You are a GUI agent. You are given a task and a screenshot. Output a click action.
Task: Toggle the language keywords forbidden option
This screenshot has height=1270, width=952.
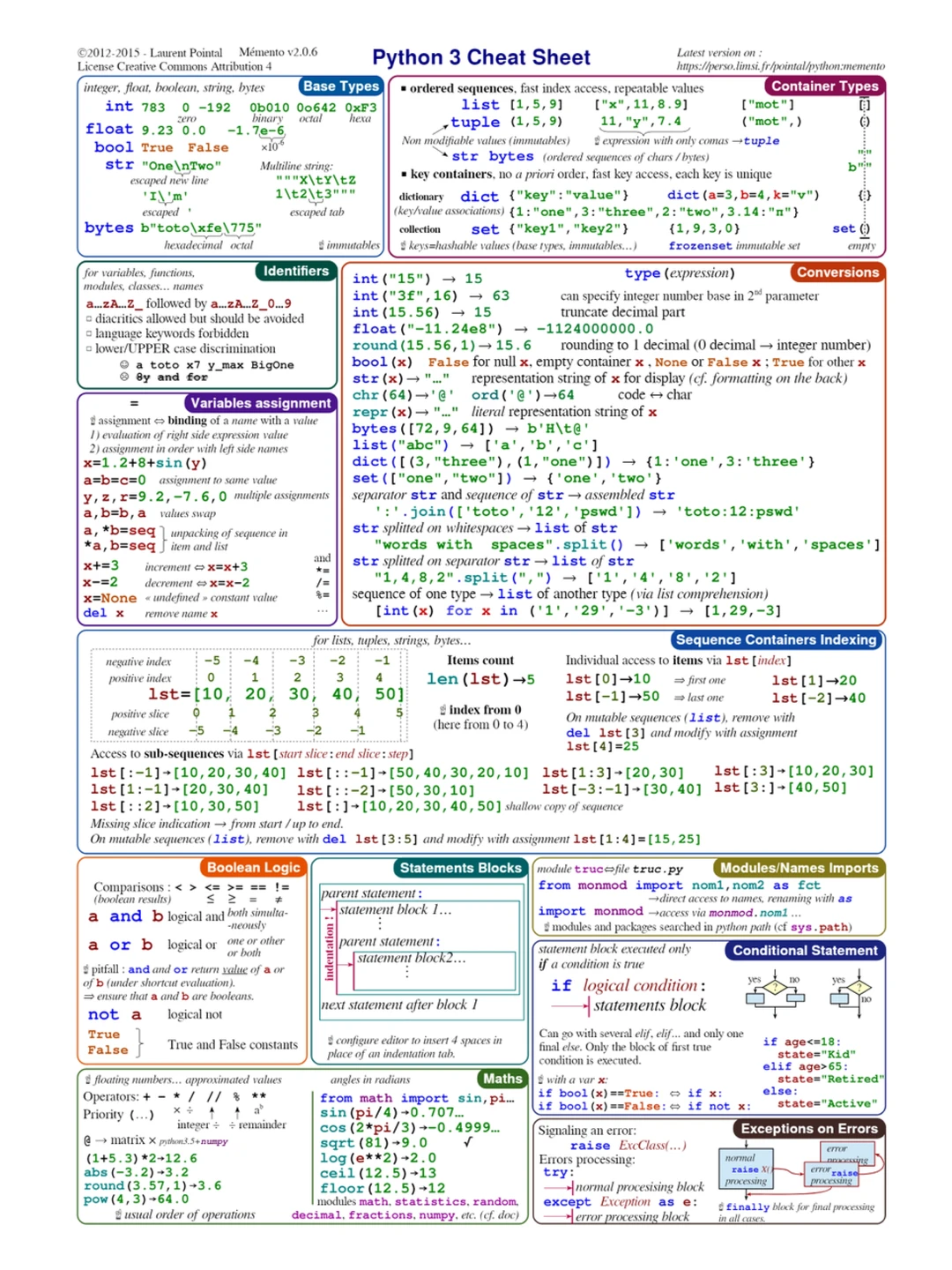click(x=88, y=333)
